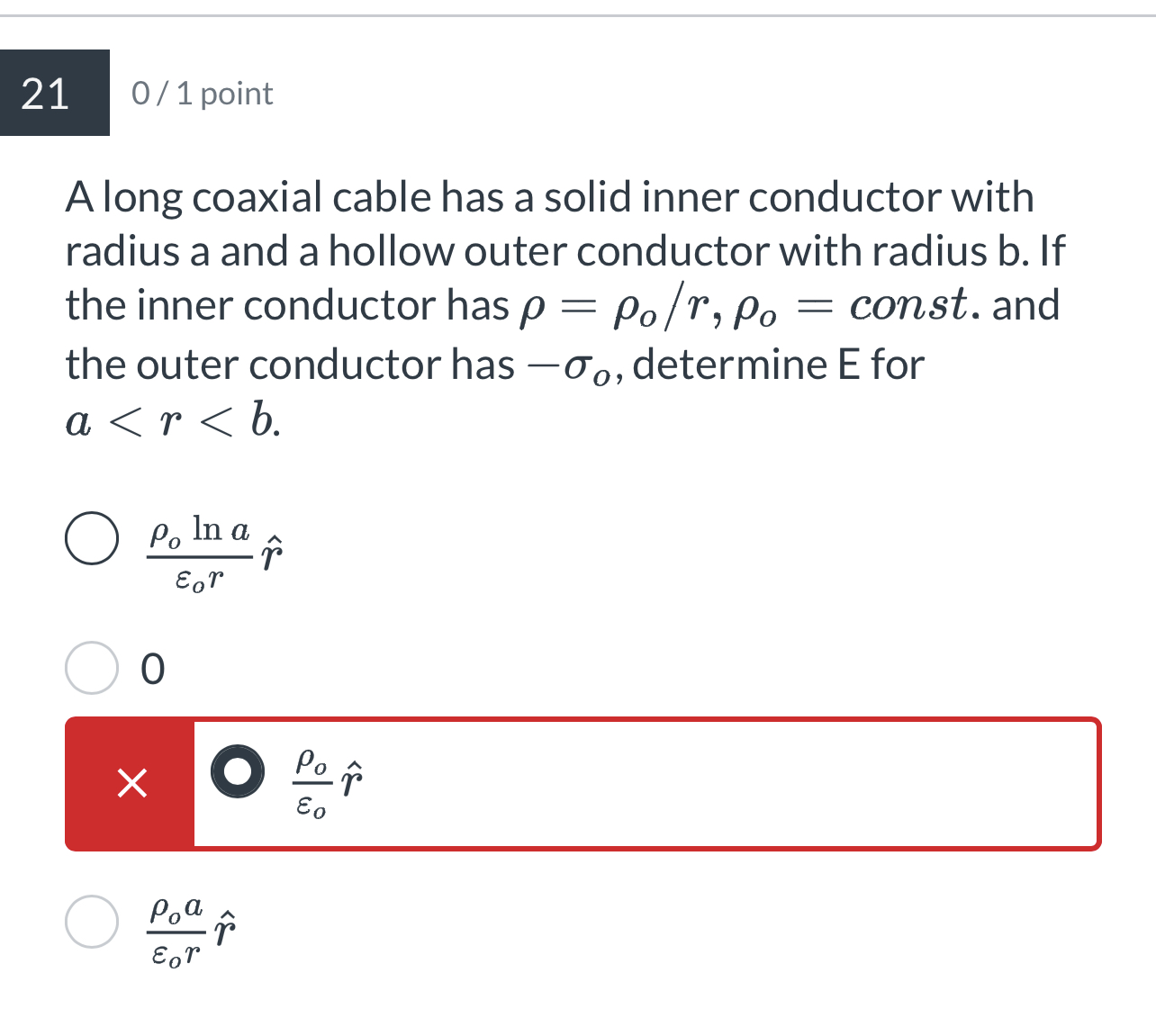Click the question text paragraph
Screen dimensions: 1156x1036
[x=540, y=306]
